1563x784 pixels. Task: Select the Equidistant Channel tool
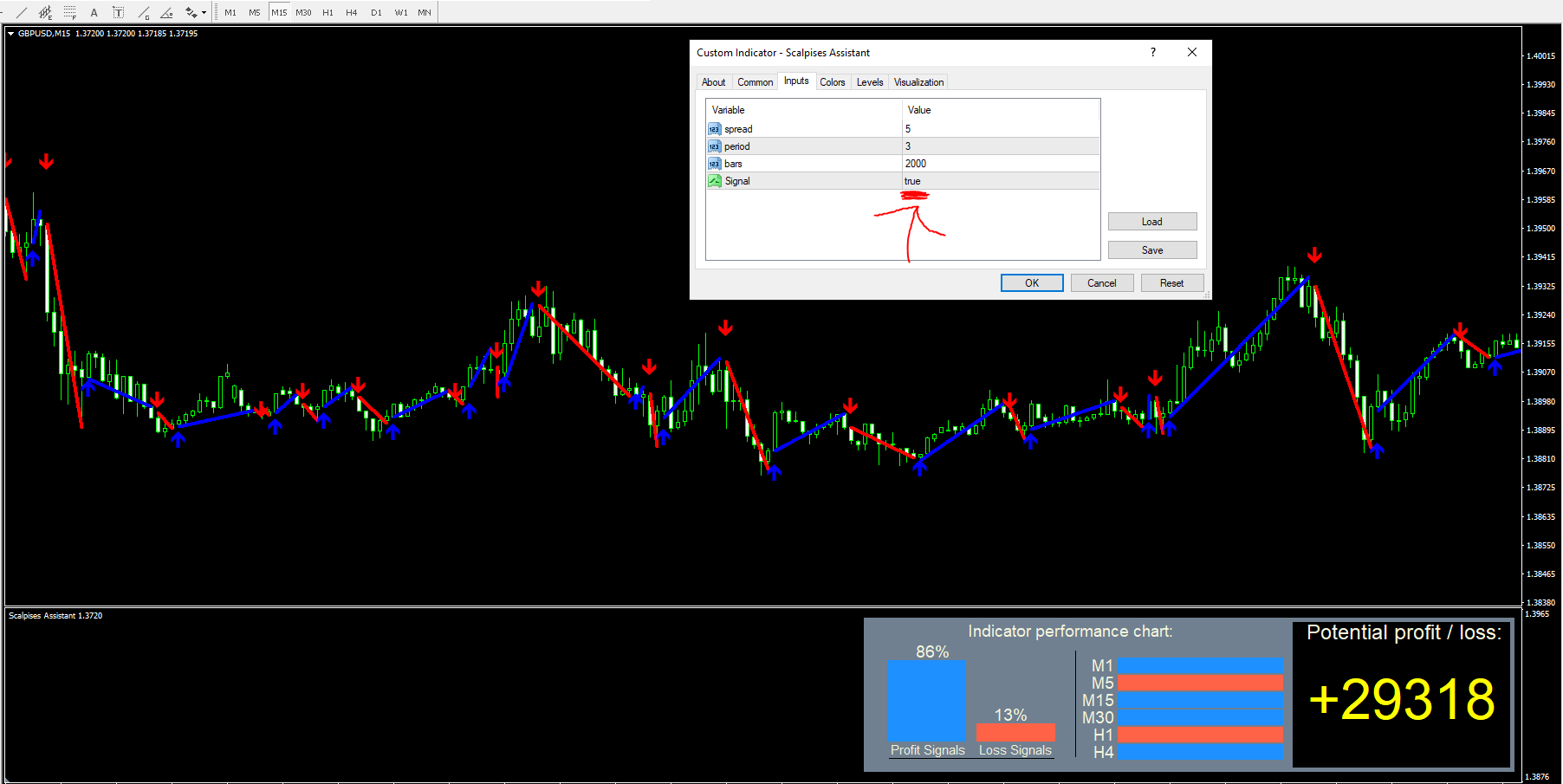[x=45, y=12]
